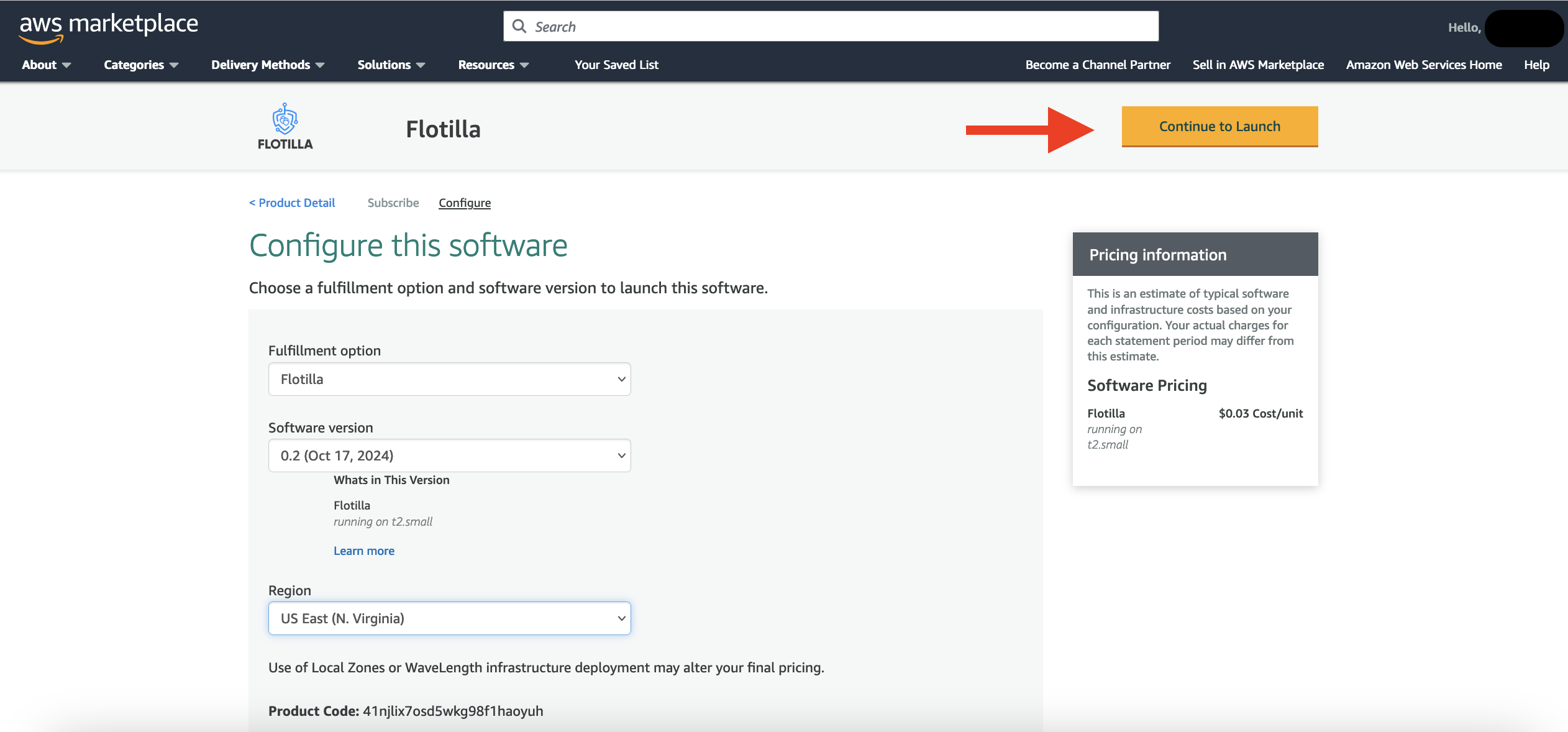The width and height of the screenshot is (1568, 732).
Task: Expand the Solutions menu
Action: [391, 65]
